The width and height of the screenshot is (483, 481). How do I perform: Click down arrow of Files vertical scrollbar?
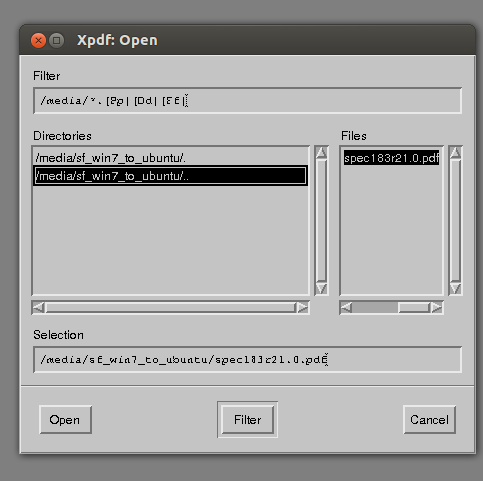[455, 289]
